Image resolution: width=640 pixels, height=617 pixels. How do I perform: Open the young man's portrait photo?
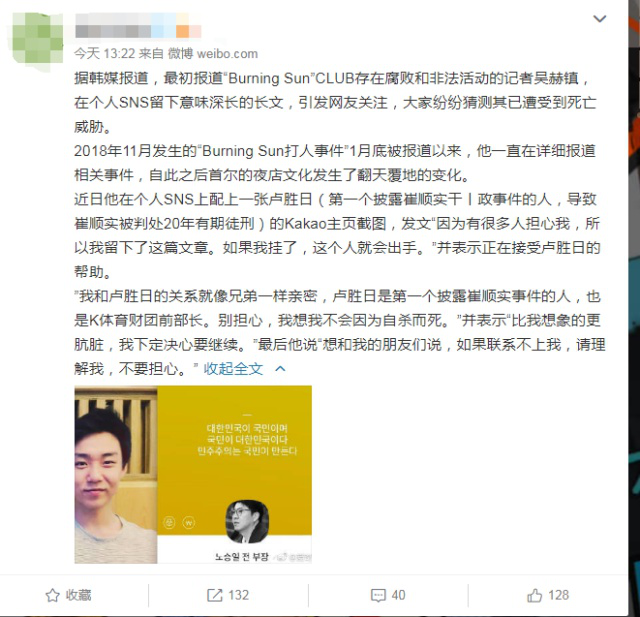116,475
